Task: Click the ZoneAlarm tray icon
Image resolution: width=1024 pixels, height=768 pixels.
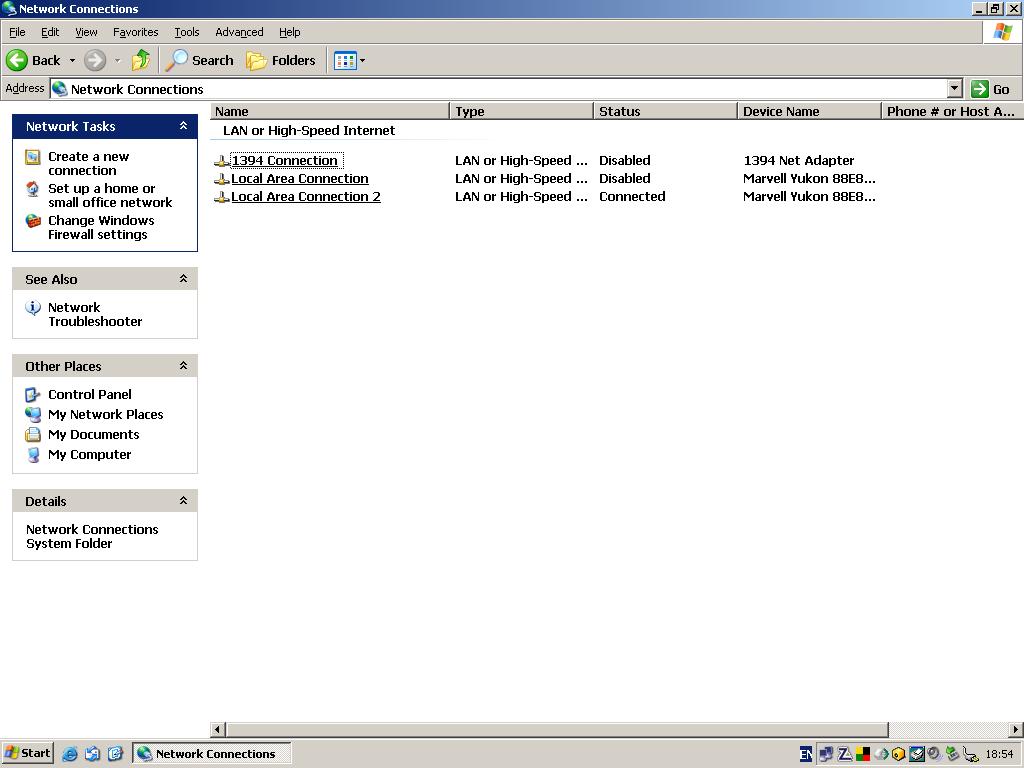Action: [844, 754]
